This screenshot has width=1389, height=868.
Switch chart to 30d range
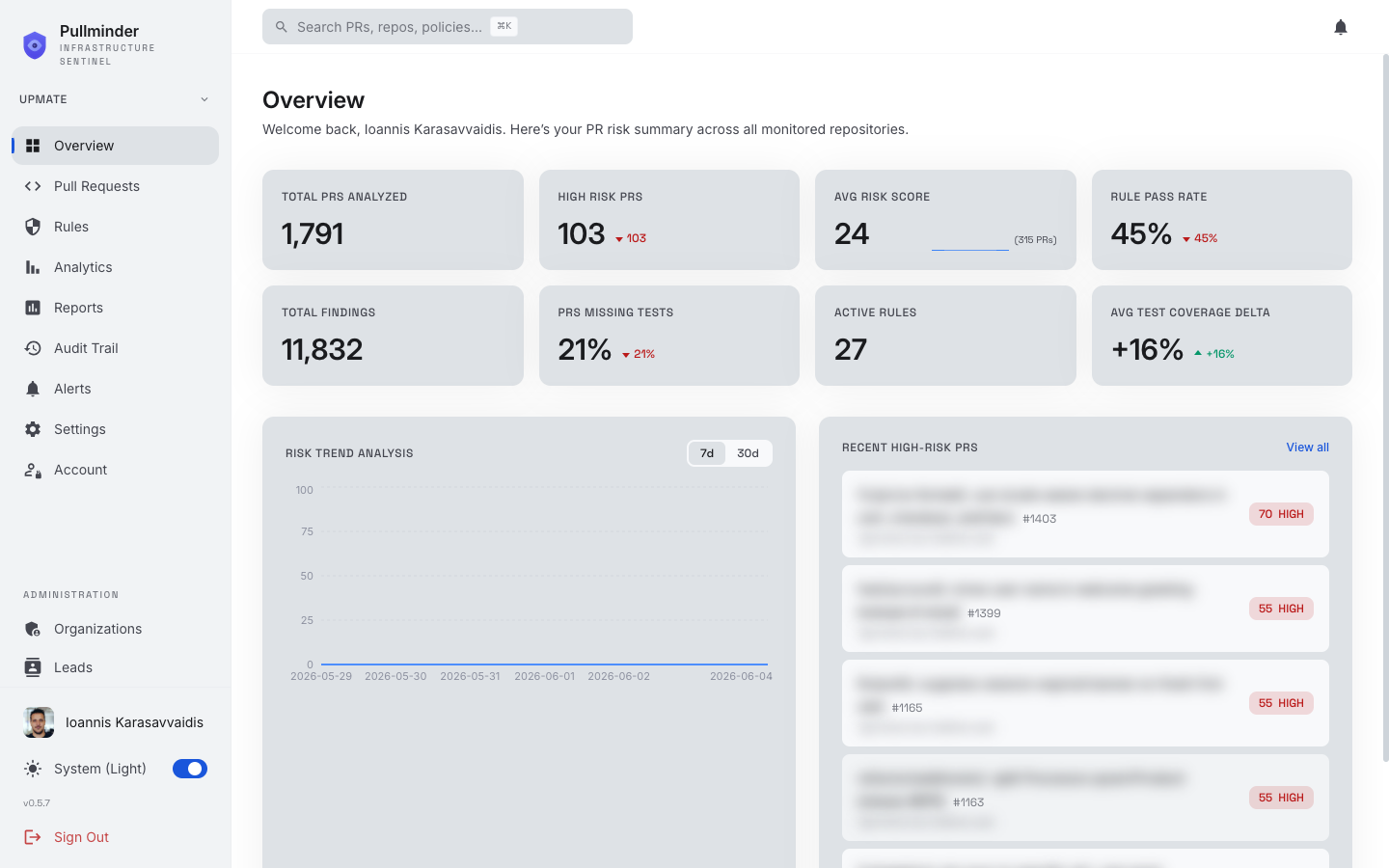748,453
